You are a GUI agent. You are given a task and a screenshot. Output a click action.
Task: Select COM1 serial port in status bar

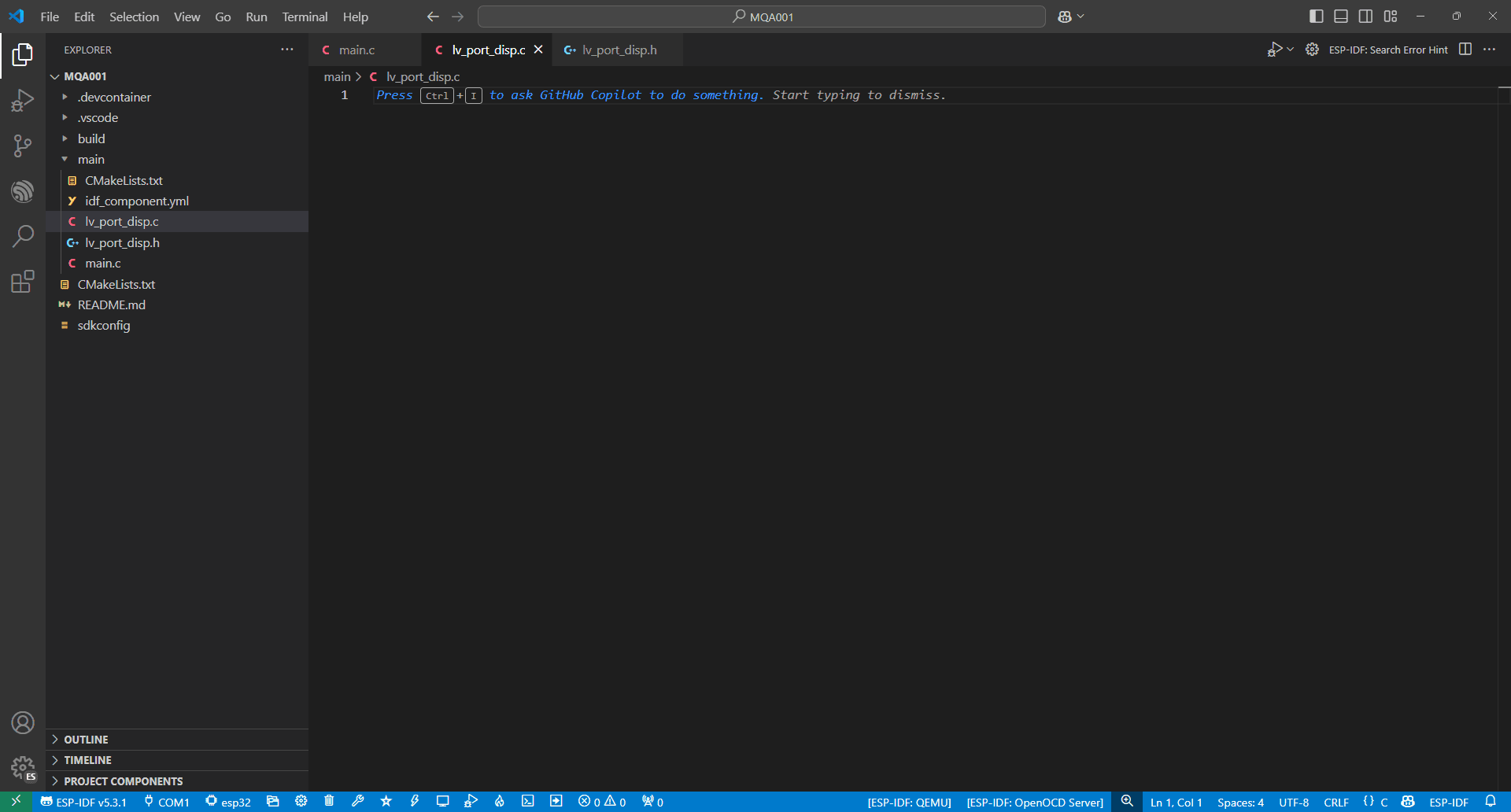tap(167, 802)
